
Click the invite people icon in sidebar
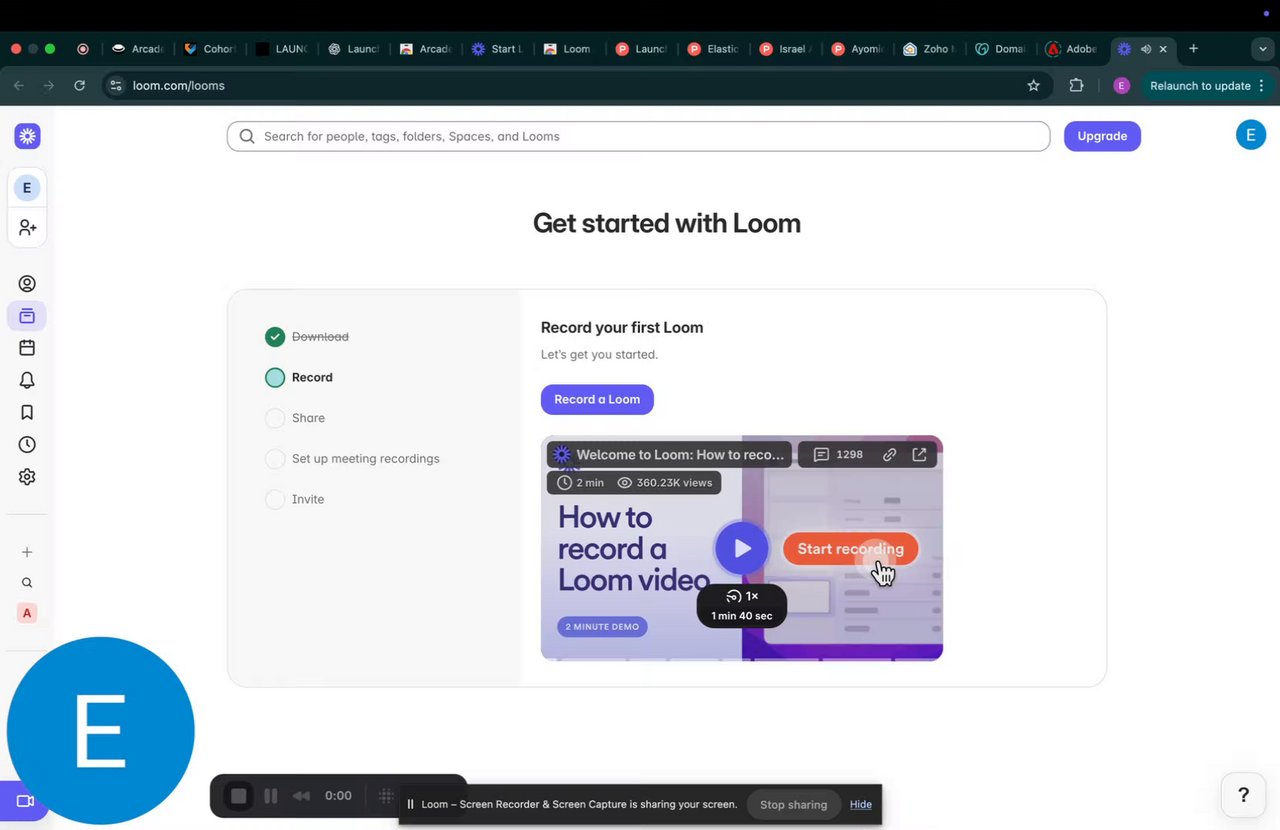(x=27, y=228)
